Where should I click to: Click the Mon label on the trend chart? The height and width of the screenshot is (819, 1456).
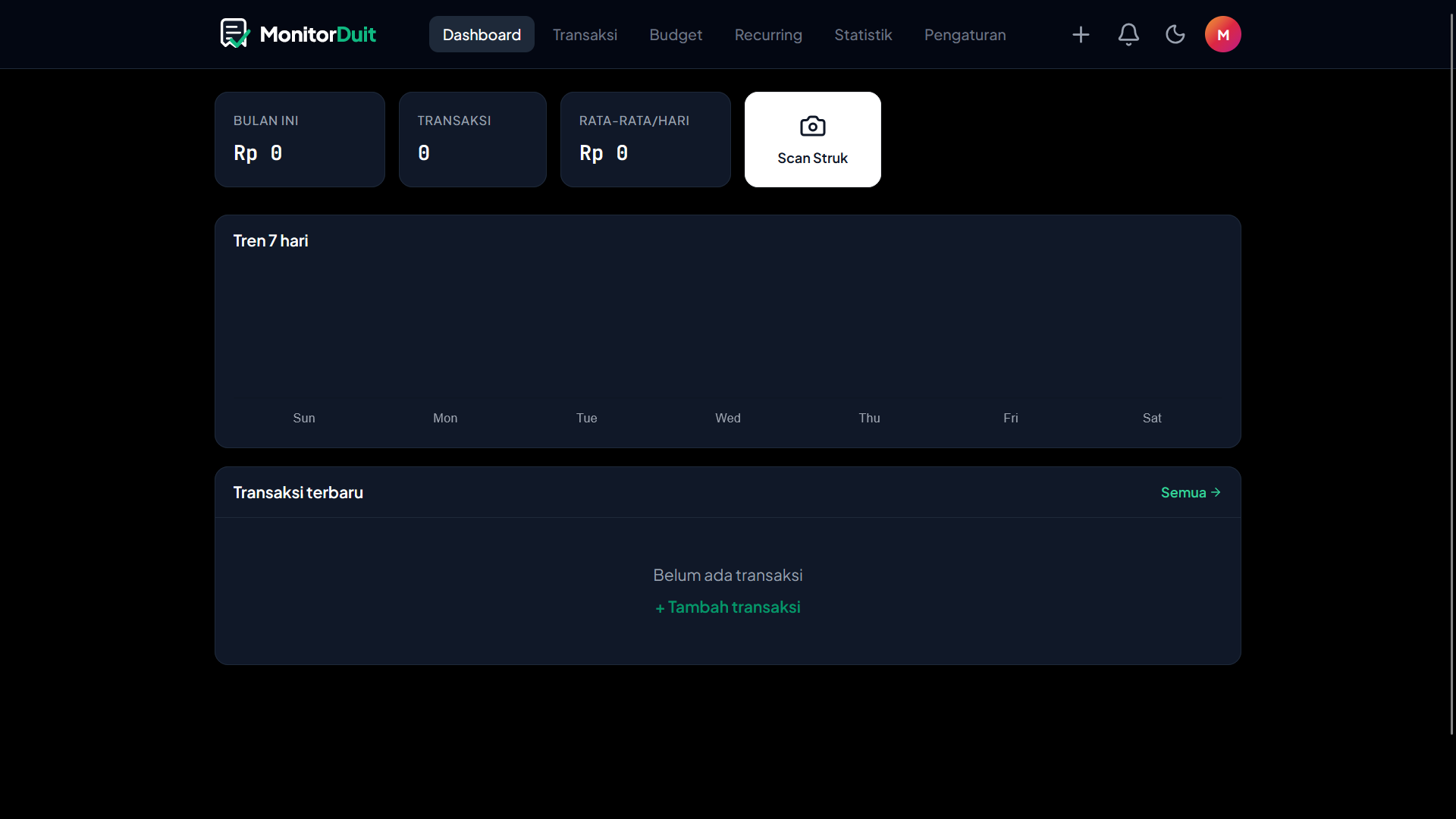pyautogui.click(x=445, y=418)
